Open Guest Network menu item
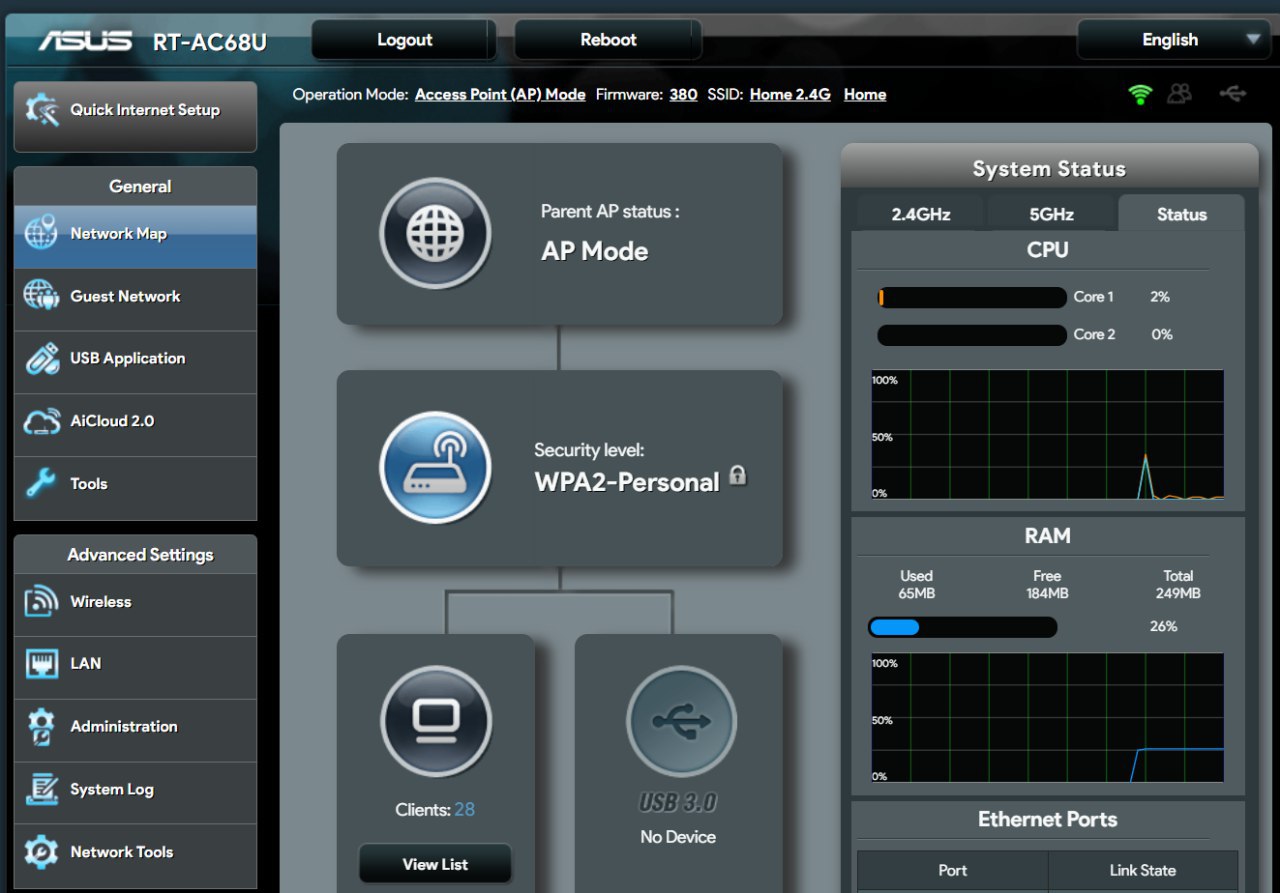 point(135,297)
